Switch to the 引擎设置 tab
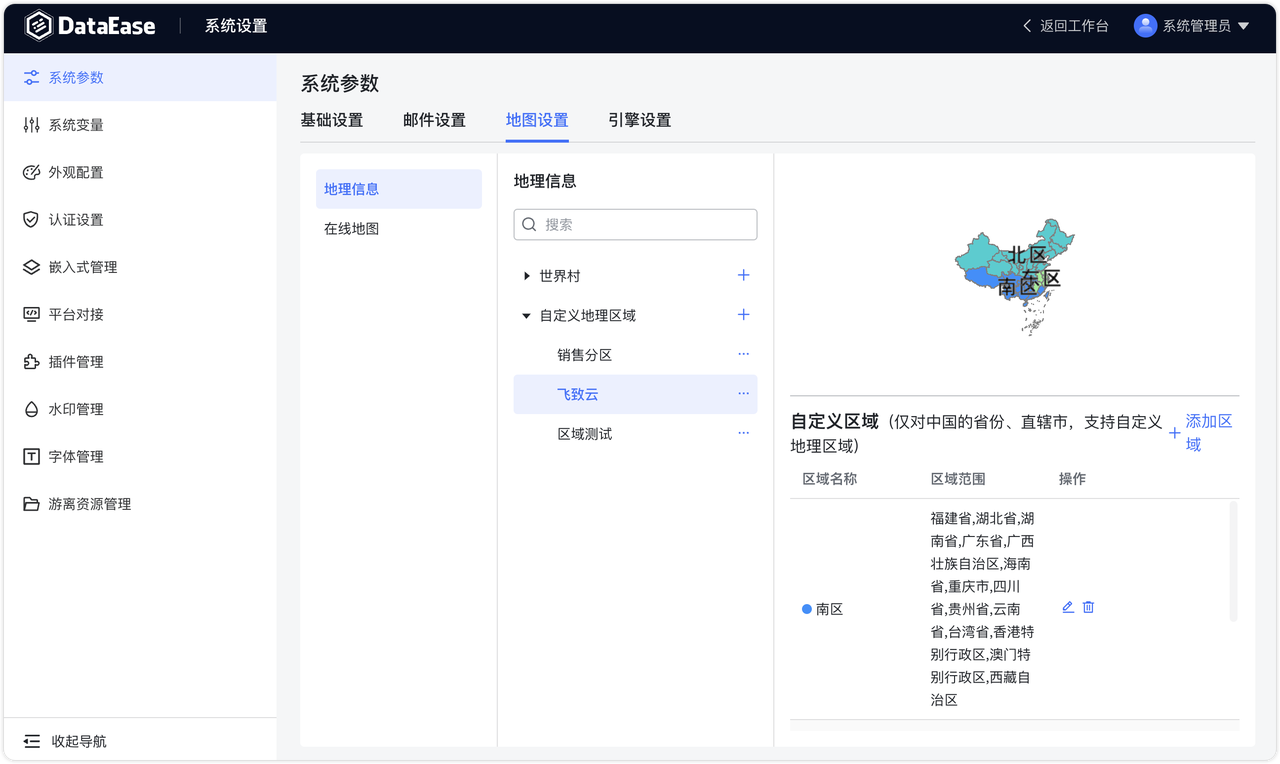The height and width of the screenshot is (764, 1280). tap(639, 119)
